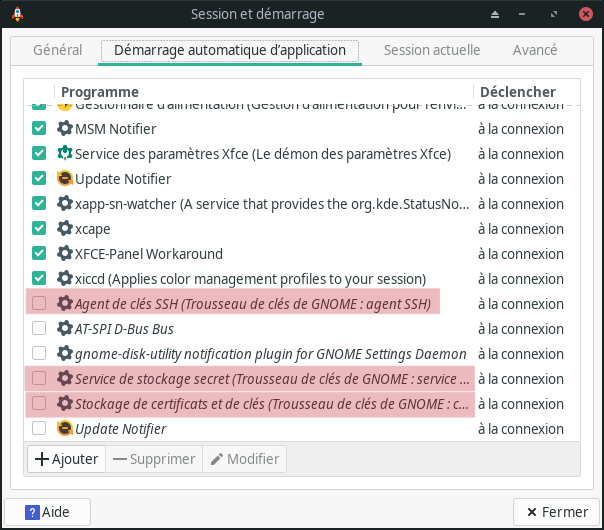Select AT-SPI D-Bus Bus row text

[124, 329]
